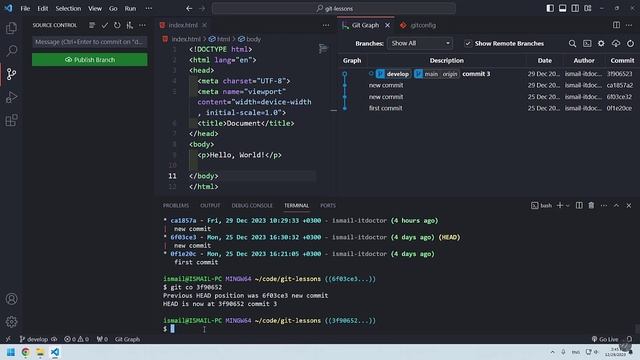Click the Publish Branch button
640x360 pixels.
pos(90,60)
